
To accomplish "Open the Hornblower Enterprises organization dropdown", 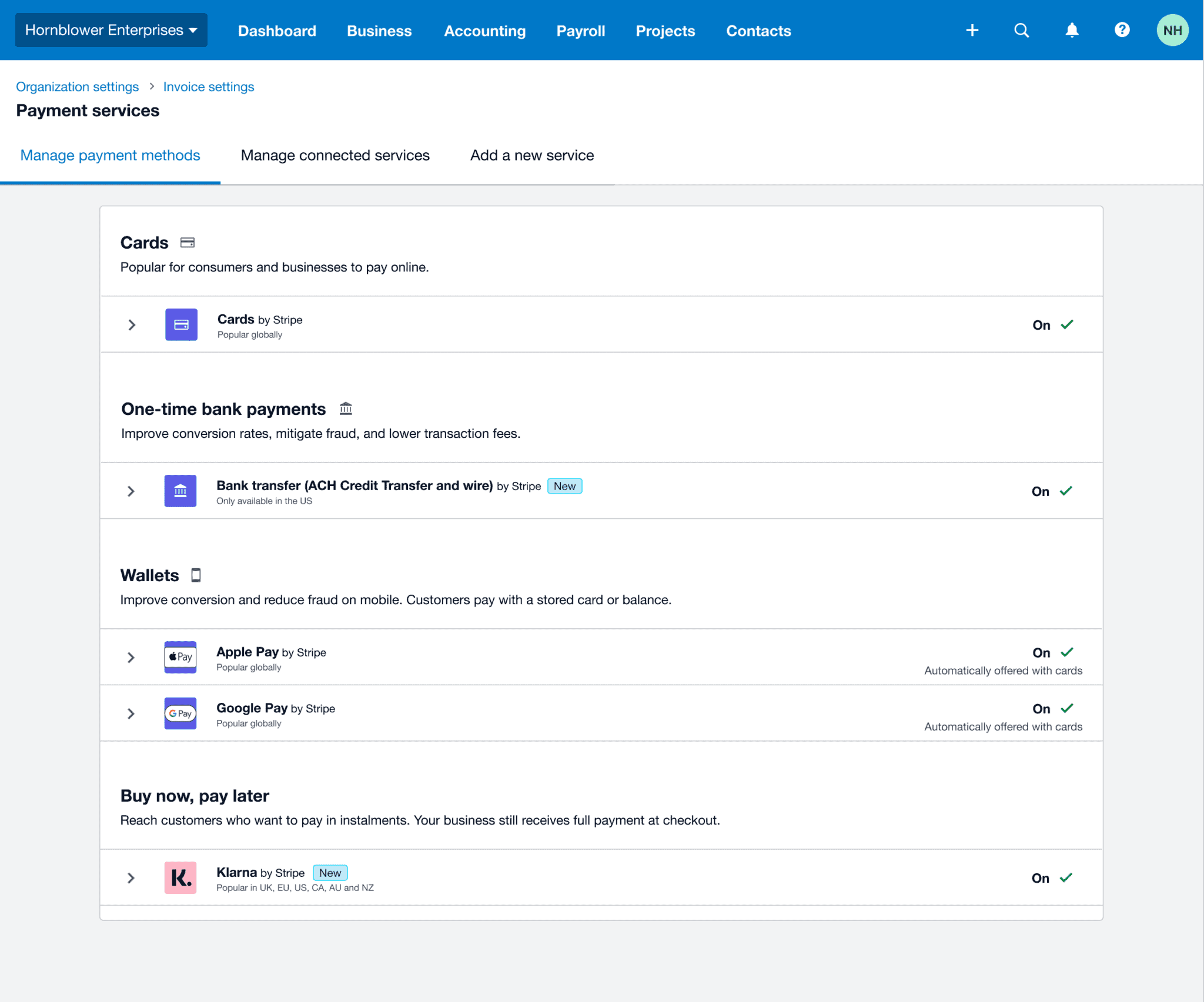I will pos(111,30).
